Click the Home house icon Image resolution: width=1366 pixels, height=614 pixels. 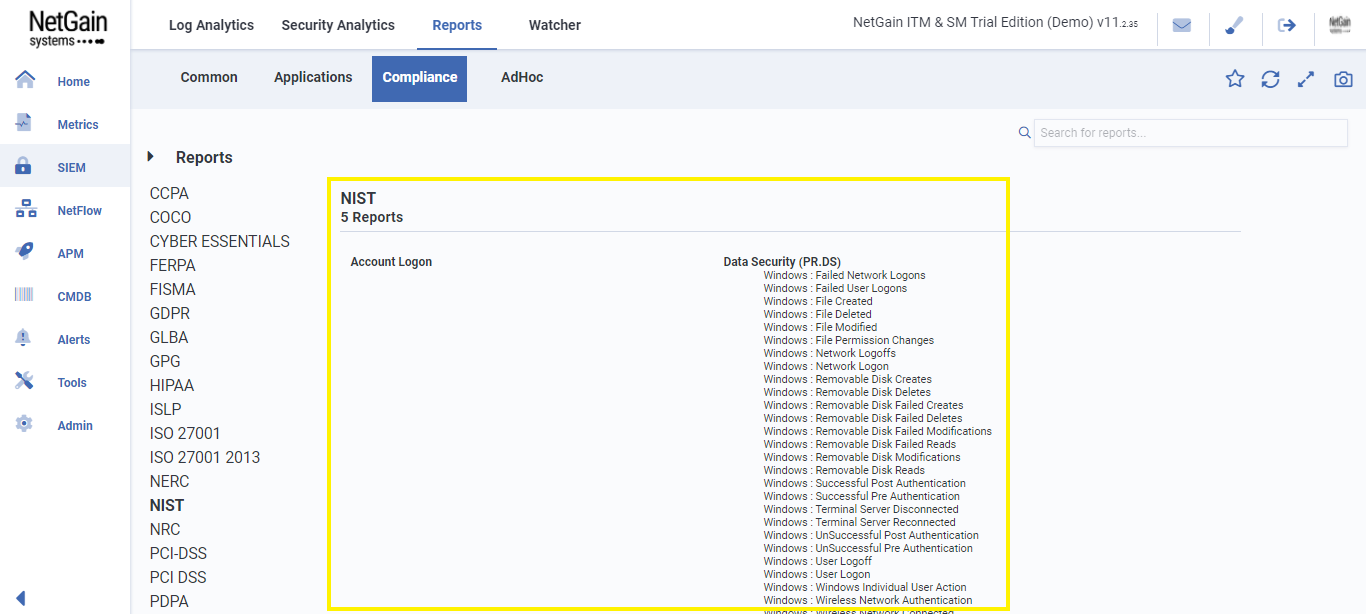[25, 80]
